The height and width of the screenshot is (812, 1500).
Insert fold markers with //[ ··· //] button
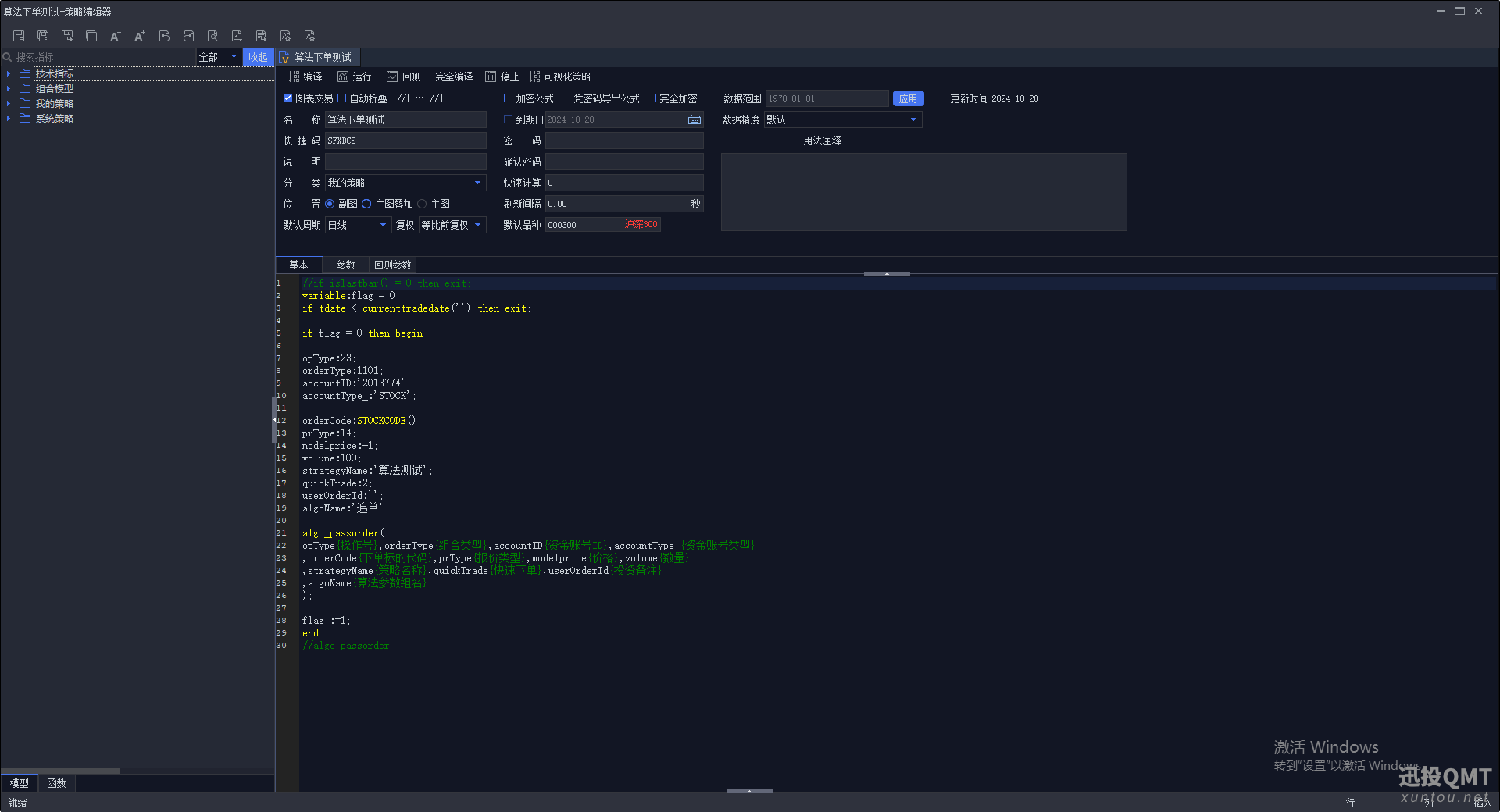tap(420, 98)
